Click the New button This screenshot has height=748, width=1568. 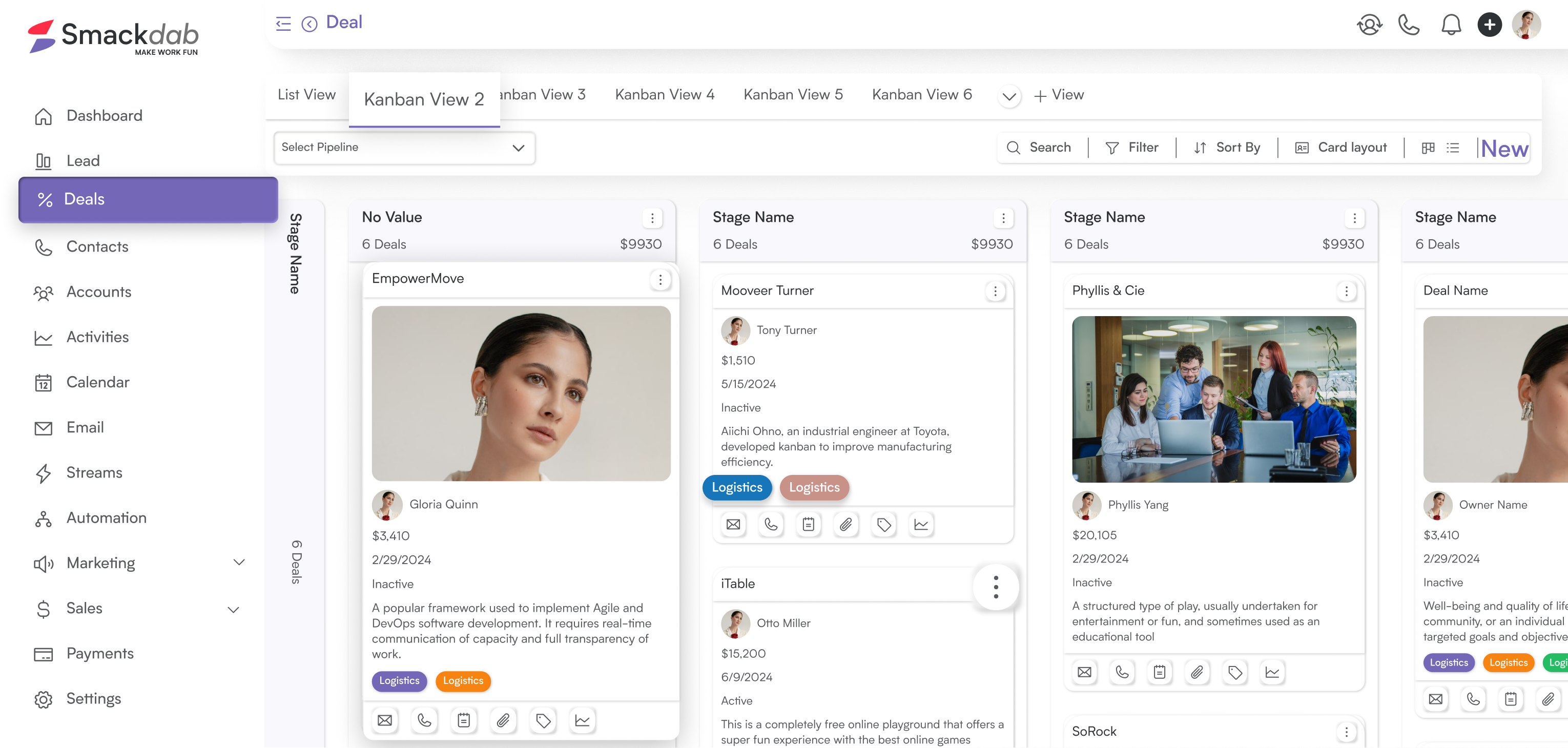tap(1504, 148)
